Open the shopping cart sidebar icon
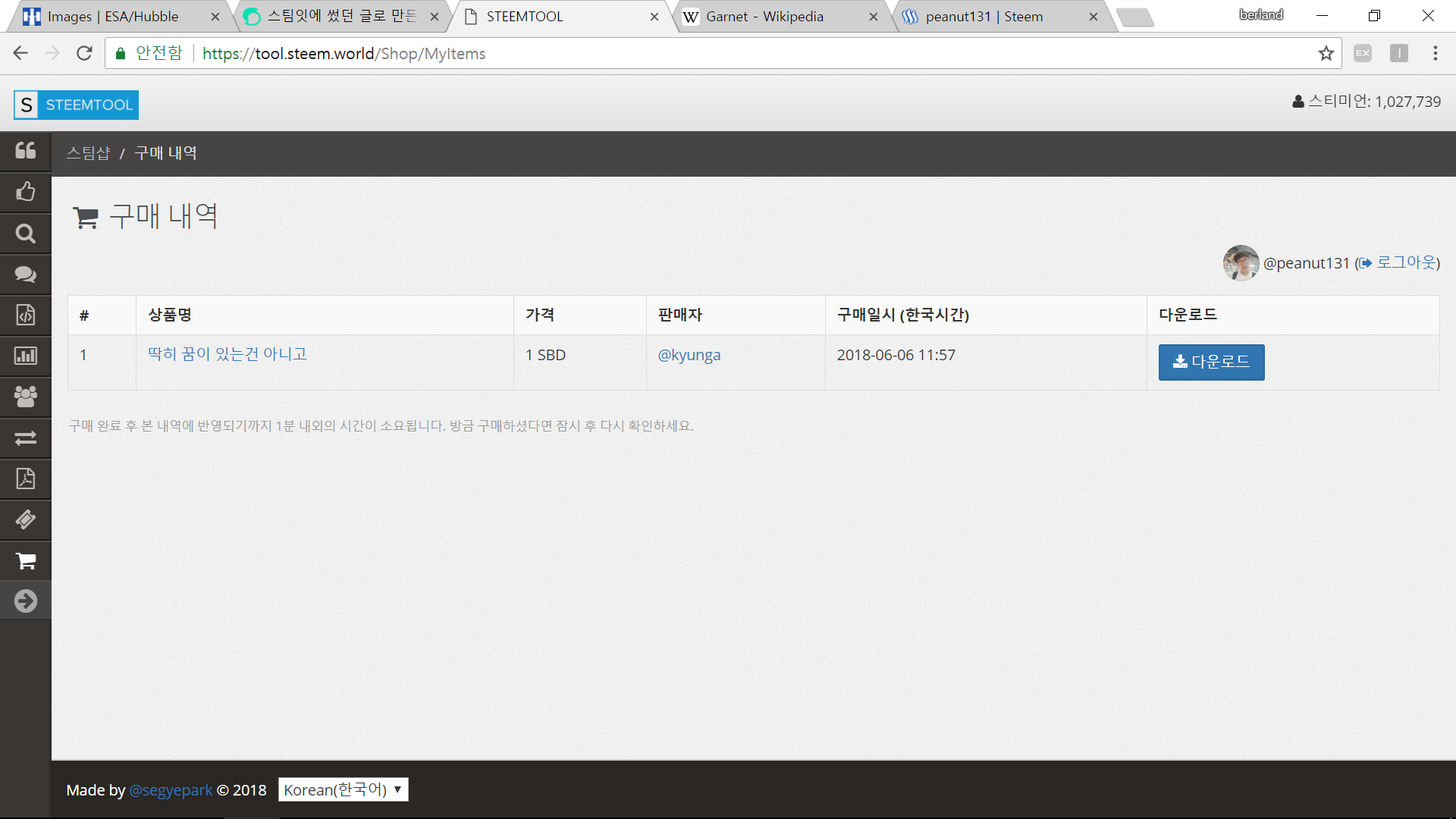Image resolution: width=1456 pixels, height=819 pixels. coord(25,561)
